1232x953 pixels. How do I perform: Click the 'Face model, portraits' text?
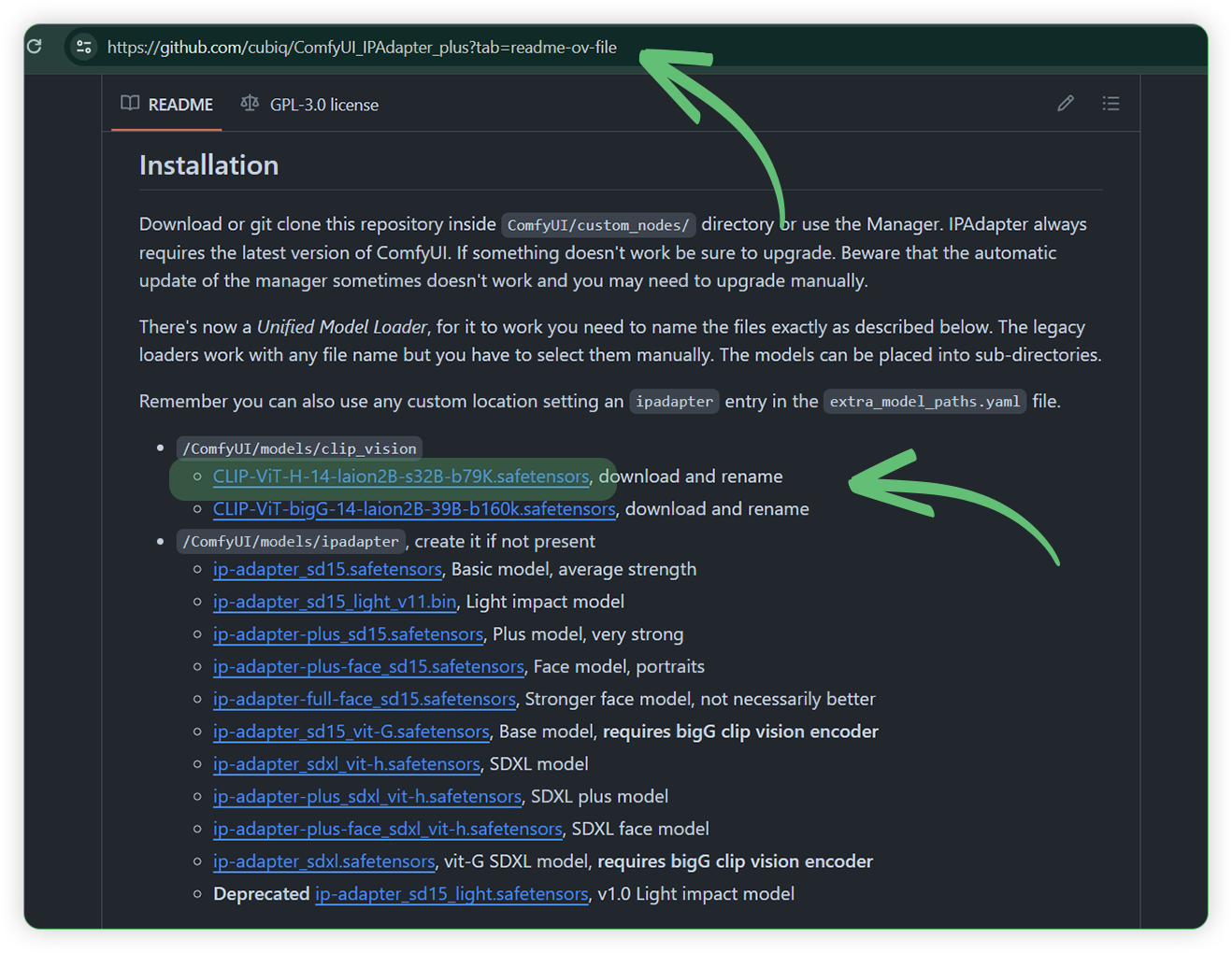pos(619,667)
